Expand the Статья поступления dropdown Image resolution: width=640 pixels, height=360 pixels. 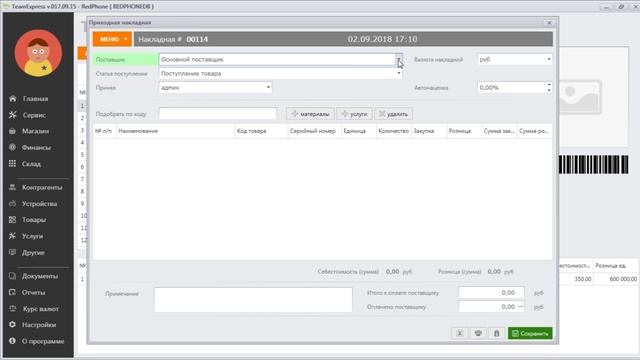(x=399, y=73)
